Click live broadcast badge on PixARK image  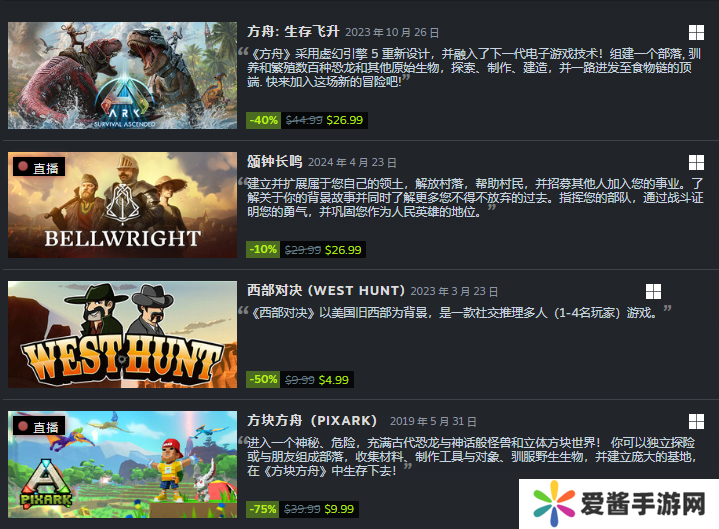click(x=39, y=426)
